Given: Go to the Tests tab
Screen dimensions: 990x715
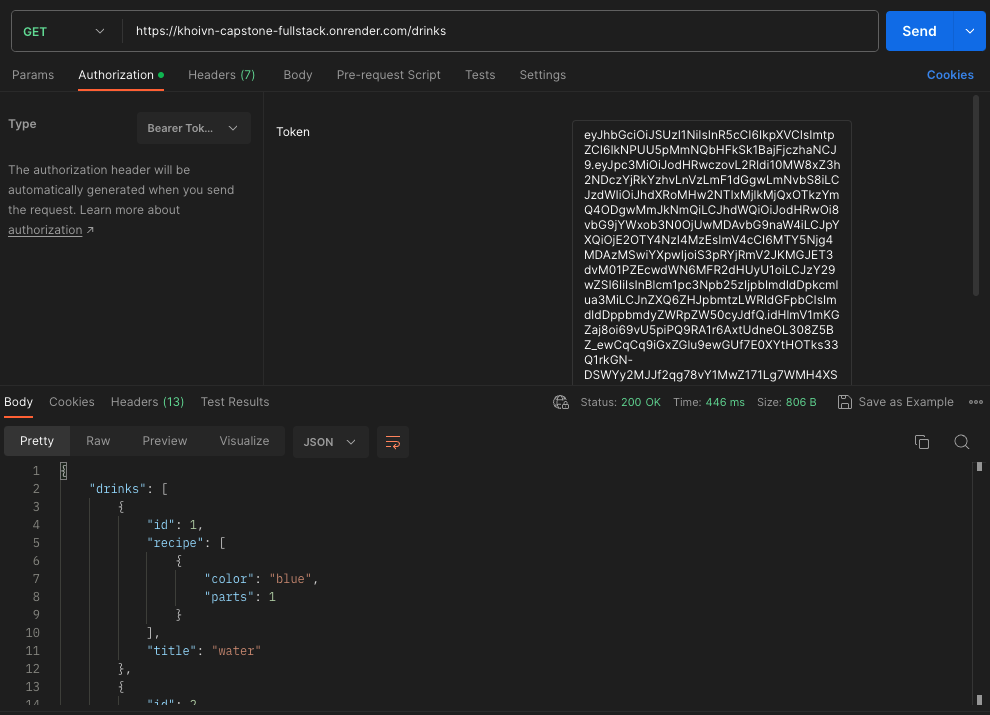Looking at the screenshot, I should coord(480,75).
